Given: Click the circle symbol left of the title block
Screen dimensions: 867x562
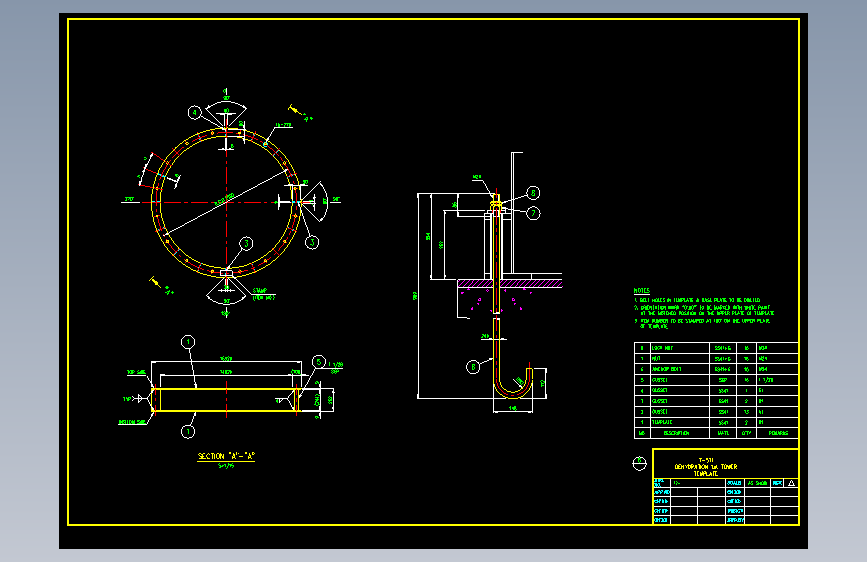Looking at the screenshot, I should click(639, 464).
